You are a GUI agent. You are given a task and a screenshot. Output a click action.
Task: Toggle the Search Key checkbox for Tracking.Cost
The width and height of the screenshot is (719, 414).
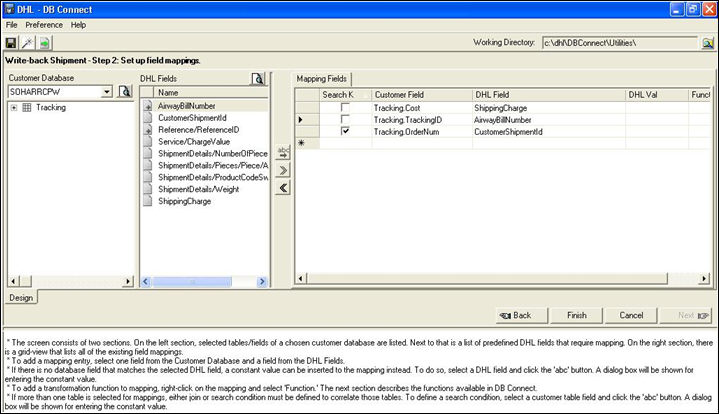345,108
